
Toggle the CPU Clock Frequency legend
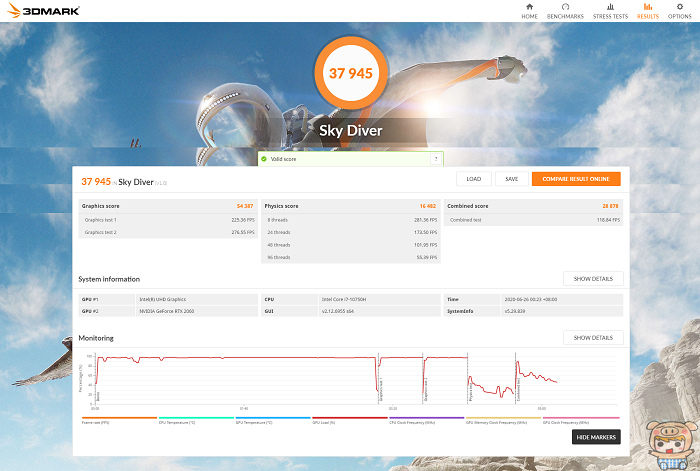pyautogui.click(x=426, y=420)
